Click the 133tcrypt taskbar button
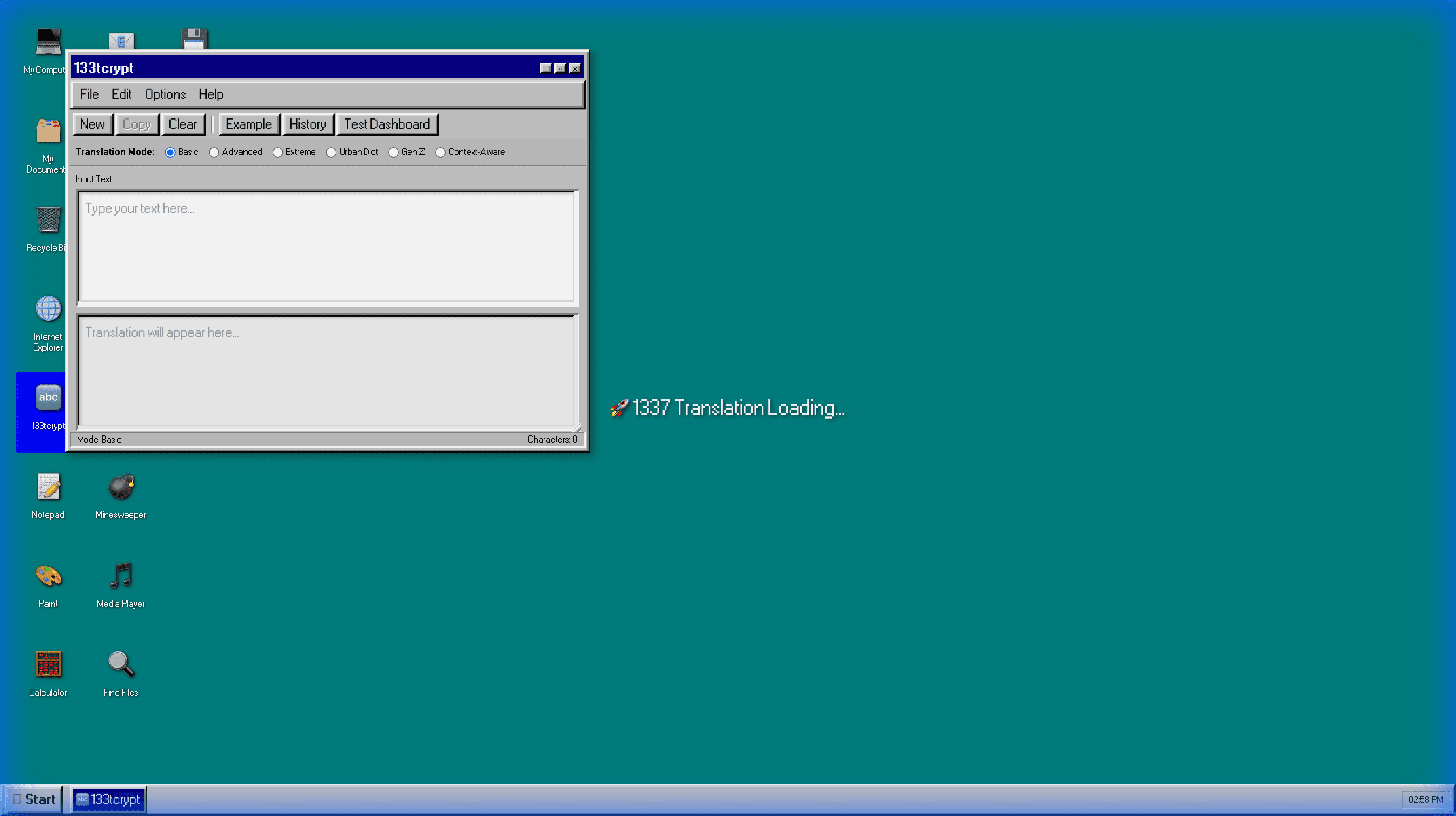 coord(108,799)
